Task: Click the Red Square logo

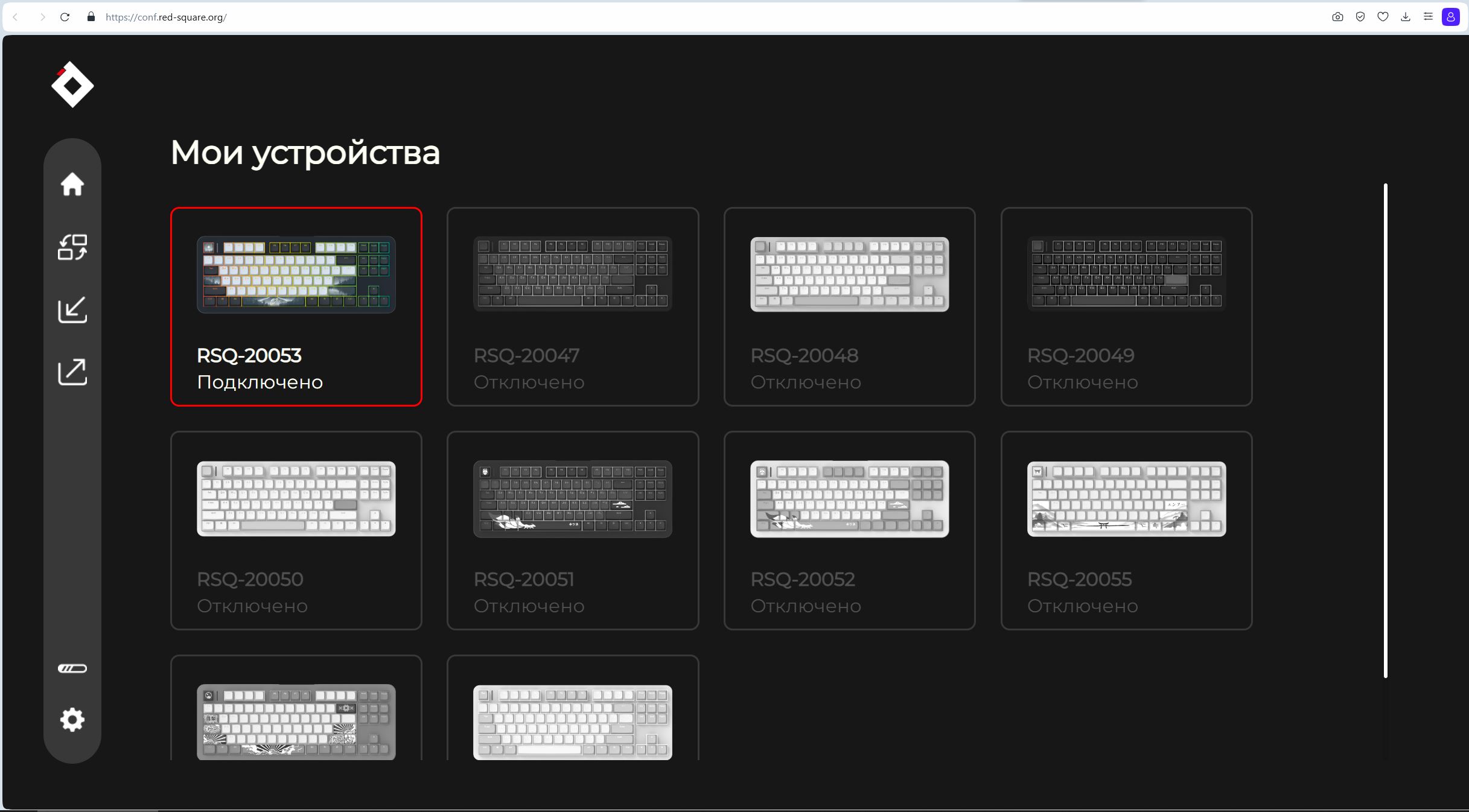Action: 72,85
